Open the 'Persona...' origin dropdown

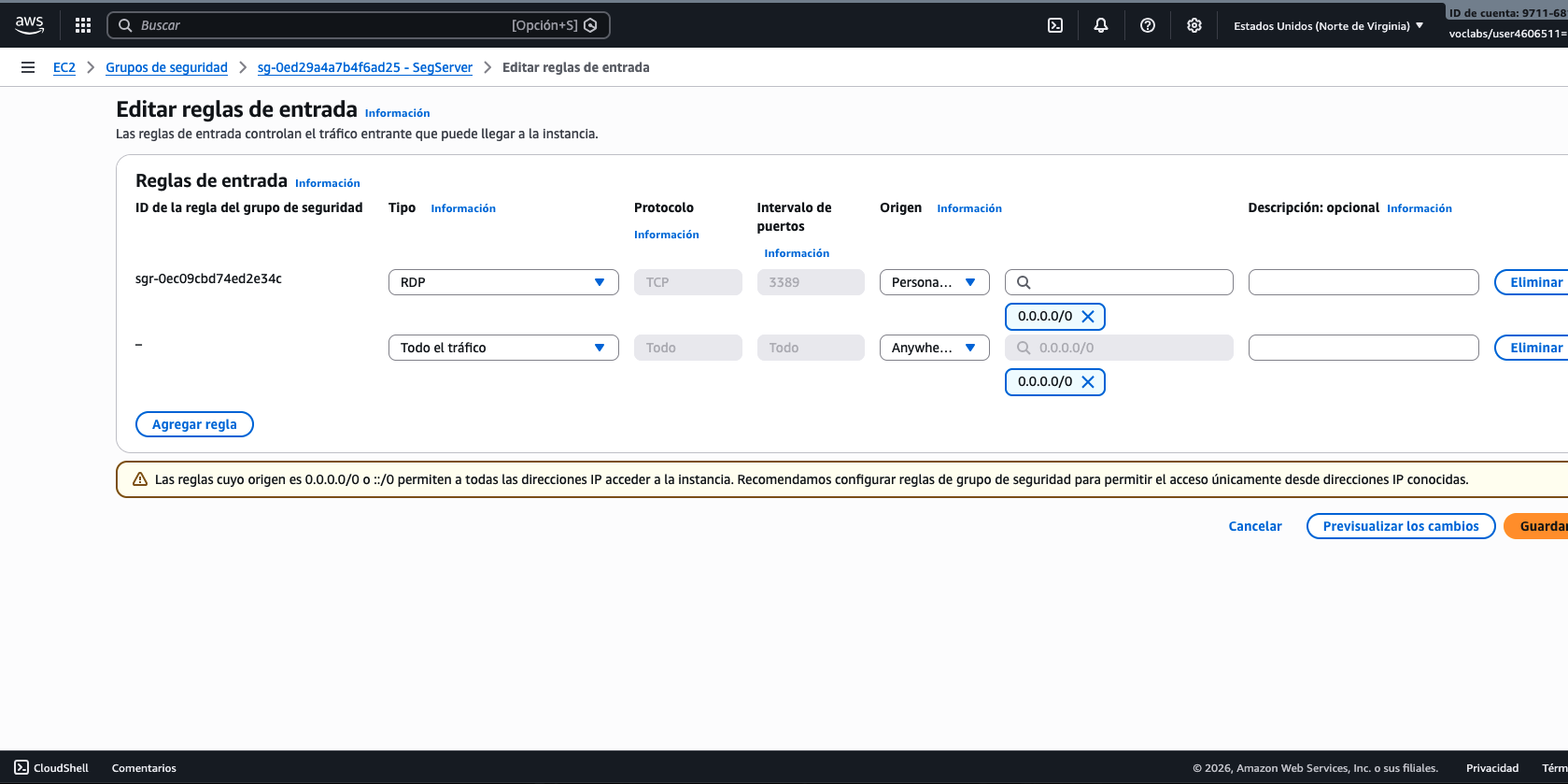click(934, 282)
